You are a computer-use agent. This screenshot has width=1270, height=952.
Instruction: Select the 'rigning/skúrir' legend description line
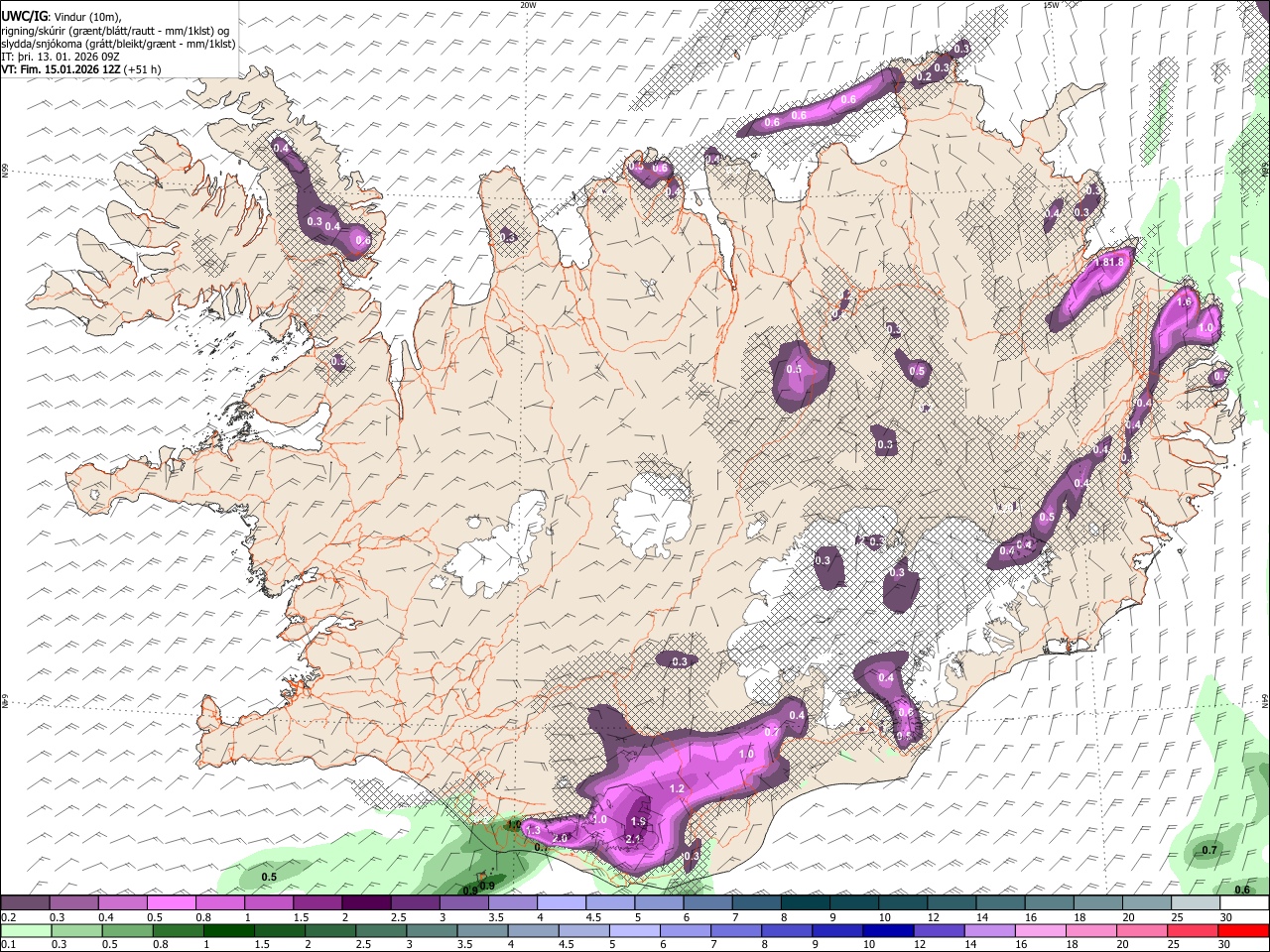(115, 30)
